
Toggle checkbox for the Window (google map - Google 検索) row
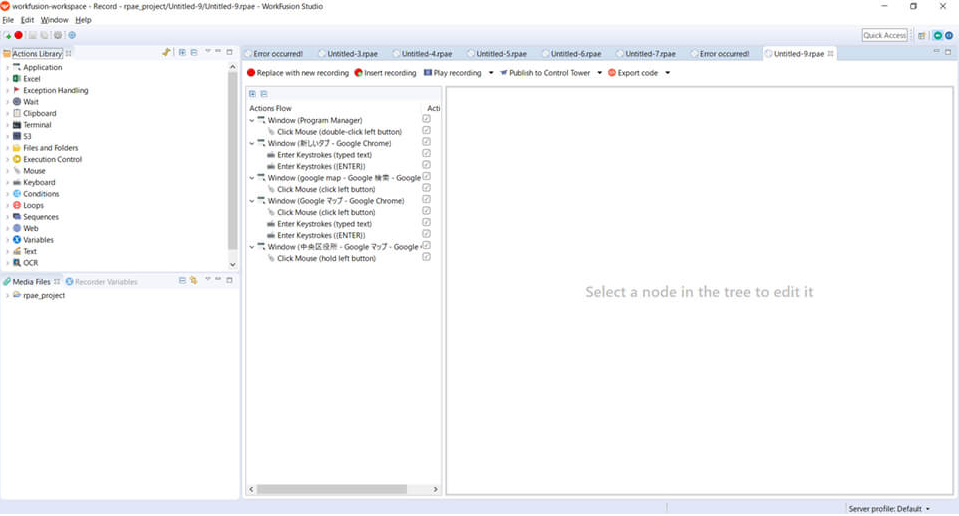point(426,177)
